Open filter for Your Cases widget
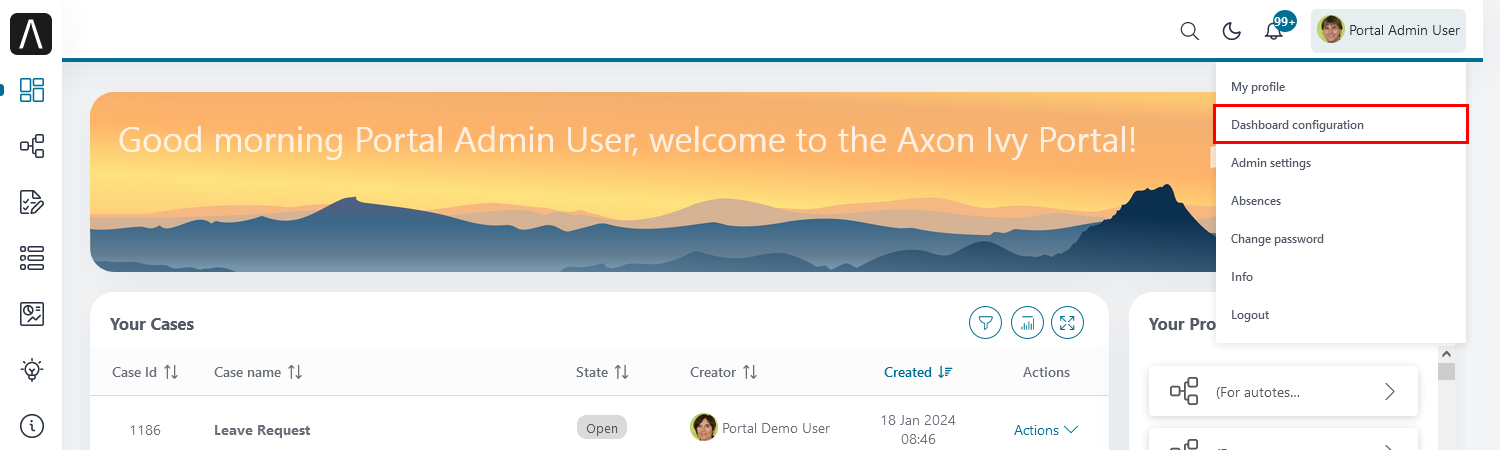 click(985, 323)
